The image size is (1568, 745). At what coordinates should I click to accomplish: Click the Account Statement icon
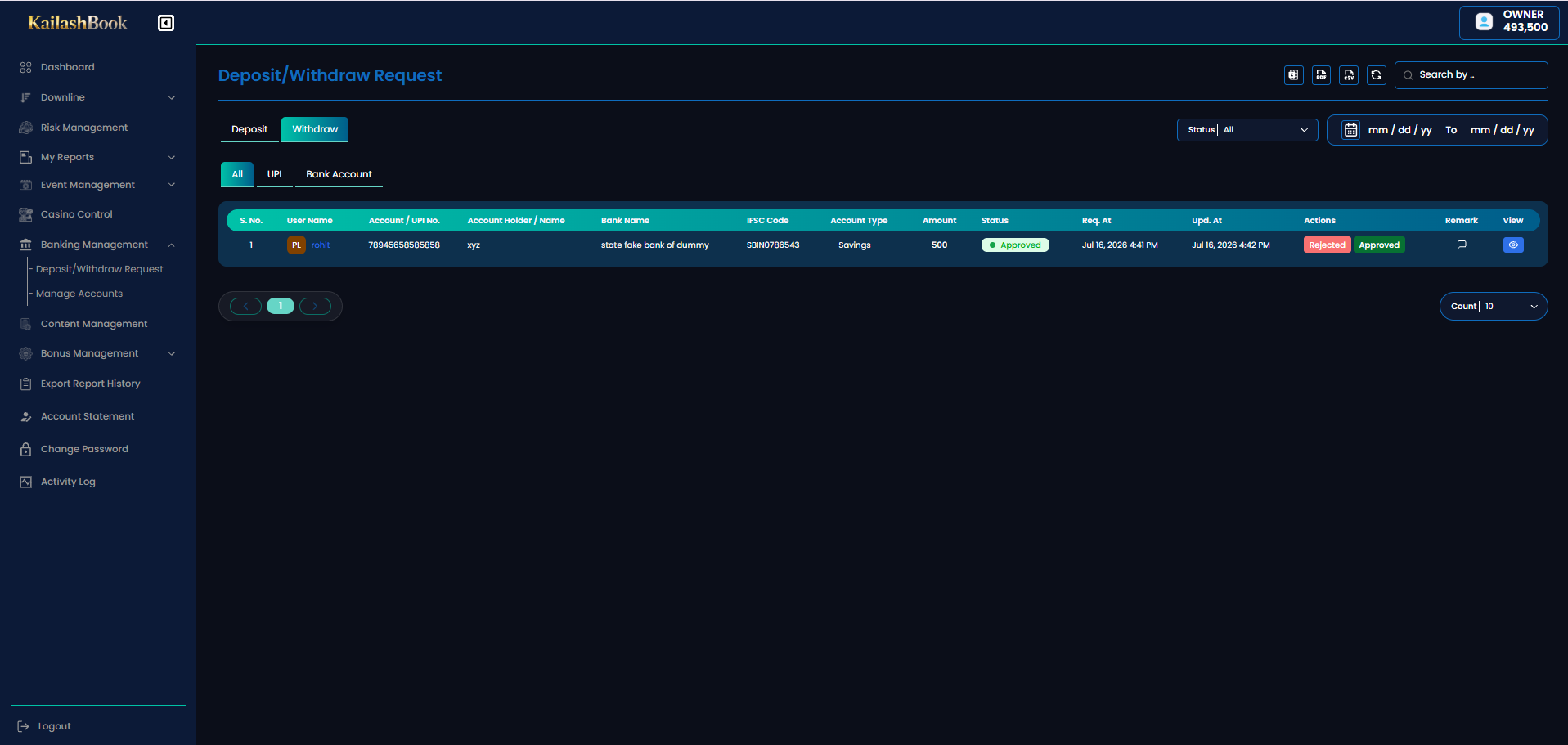pyautogui.click(x=25, y=416)
